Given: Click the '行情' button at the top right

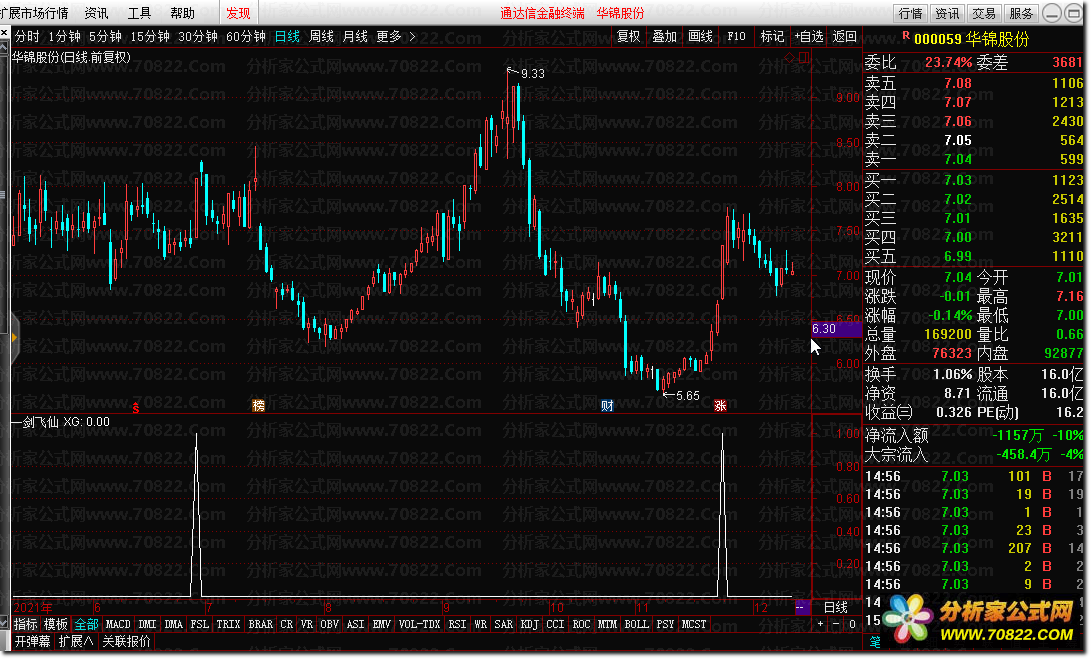Looking at the screenshot, I should tap(910, 13).
